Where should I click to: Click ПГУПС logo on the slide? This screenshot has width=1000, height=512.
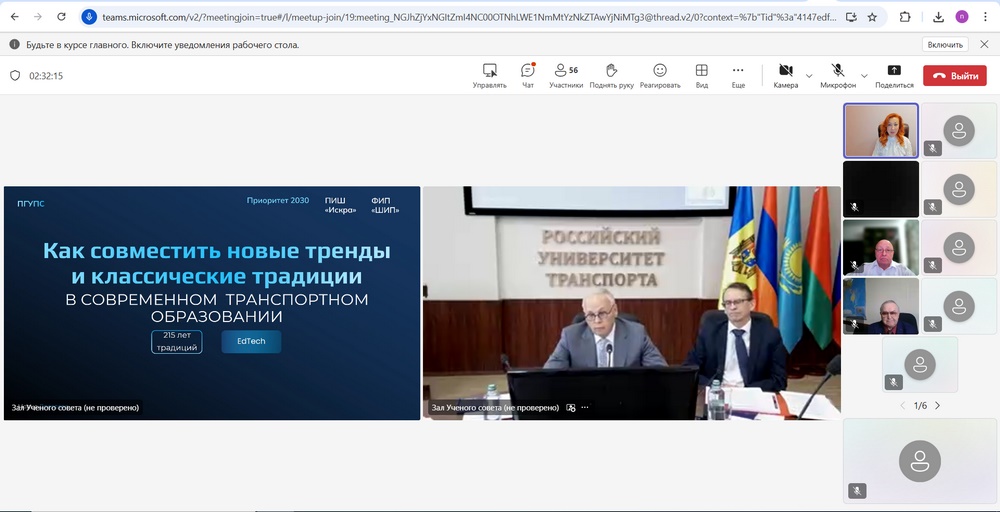(x=31, y=203)
